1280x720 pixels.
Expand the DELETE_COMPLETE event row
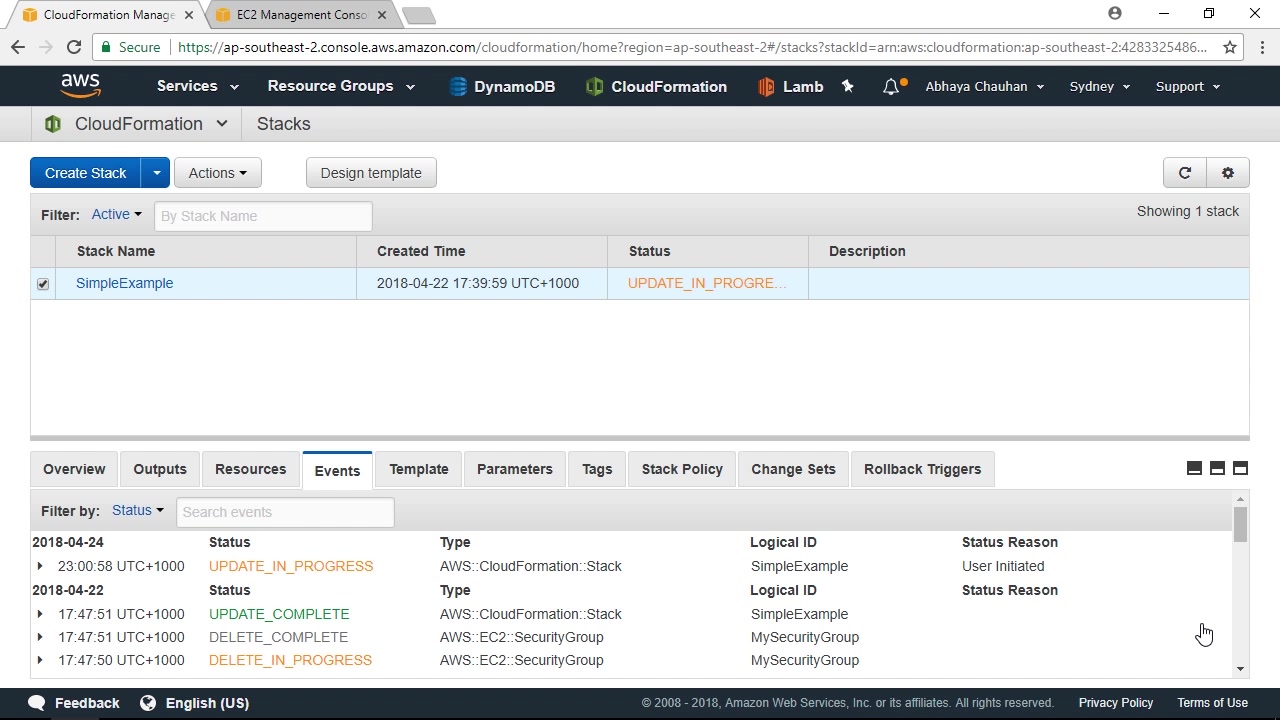click(x=40, y=637)
